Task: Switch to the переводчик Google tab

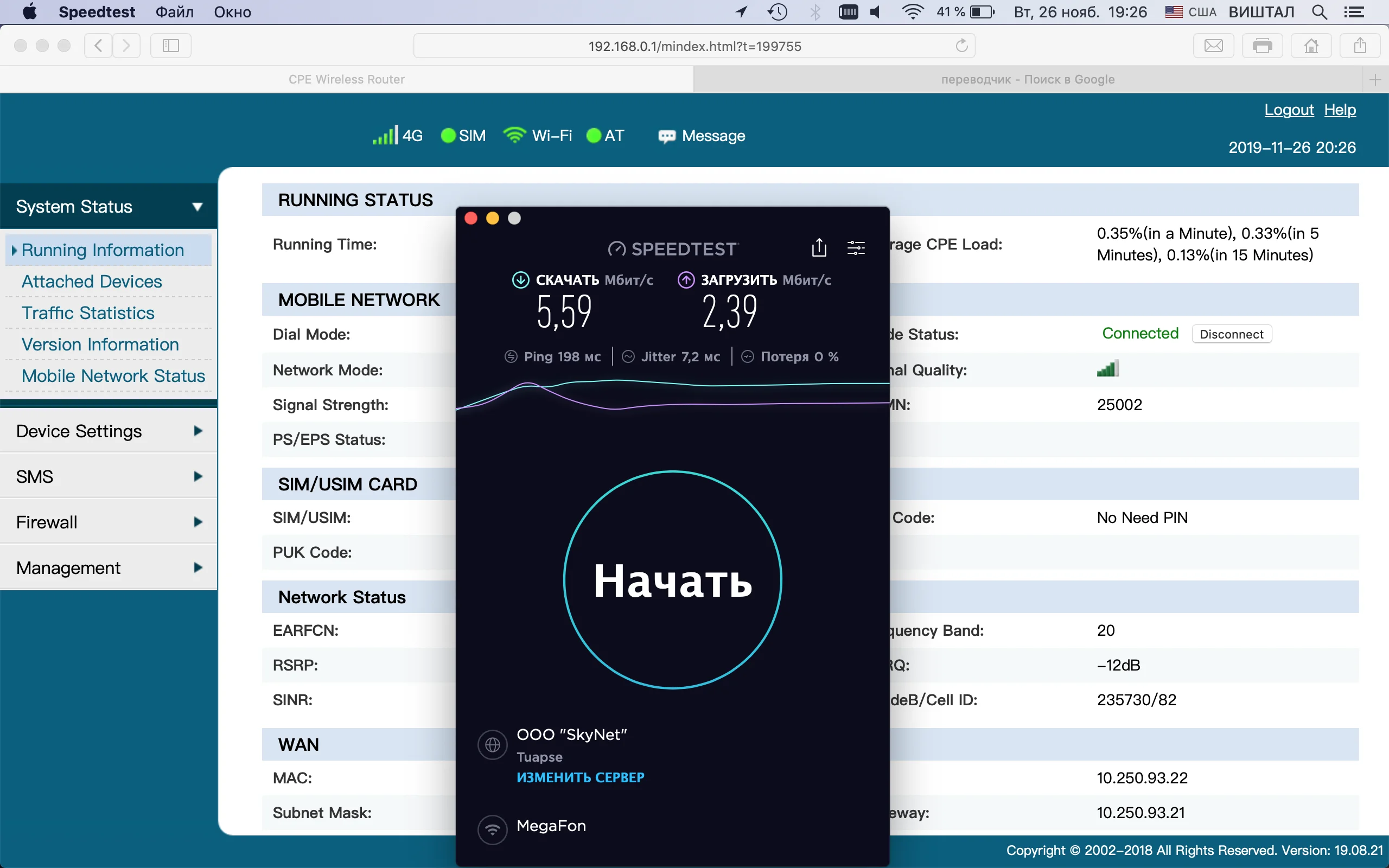Action: [1028, 79]
